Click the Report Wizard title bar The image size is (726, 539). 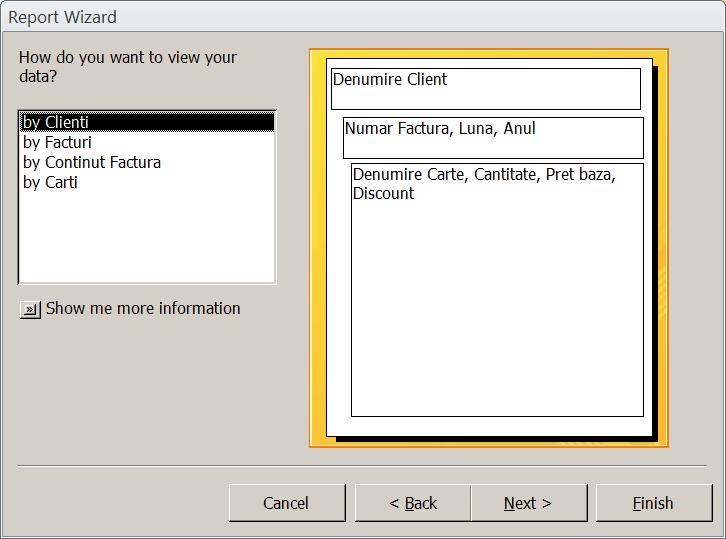click(x=363, y=17)
